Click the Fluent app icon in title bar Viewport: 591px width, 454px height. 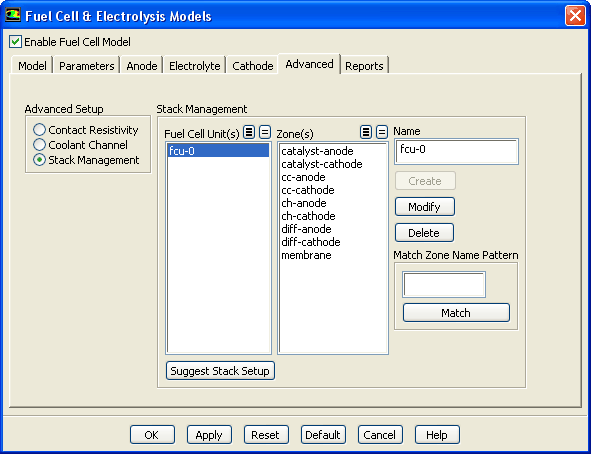point(12,16)
